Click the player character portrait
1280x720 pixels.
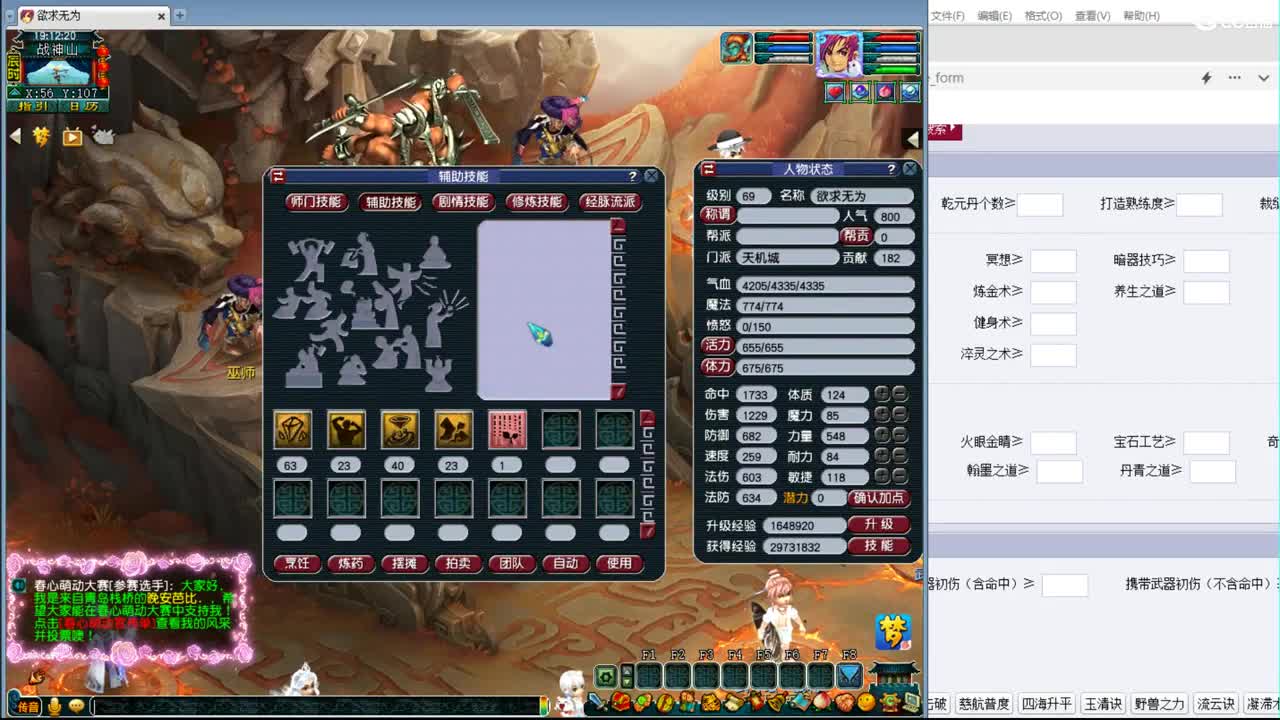coord(838,54)
